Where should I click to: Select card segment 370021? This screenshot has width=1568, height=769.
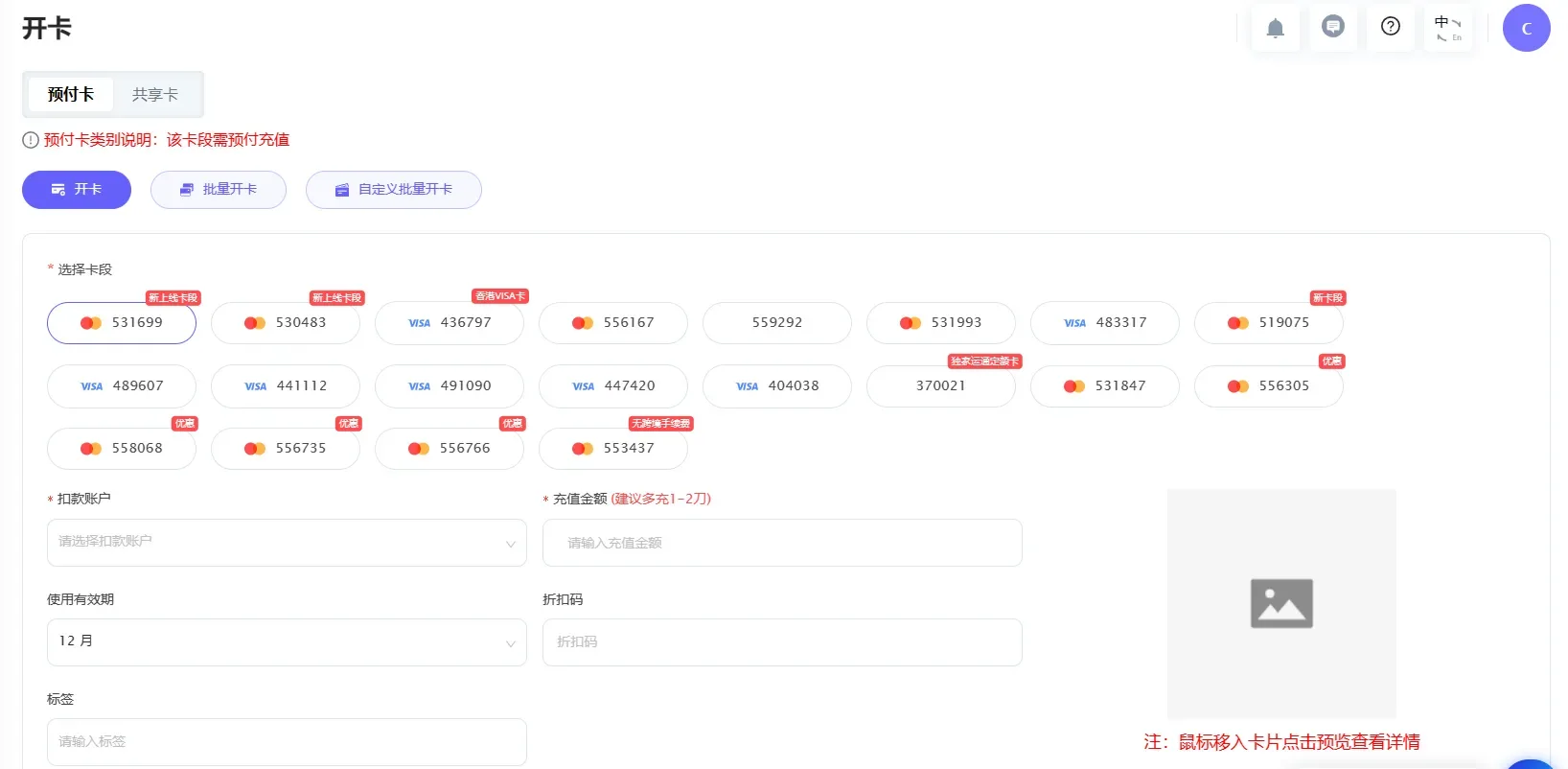941,386
